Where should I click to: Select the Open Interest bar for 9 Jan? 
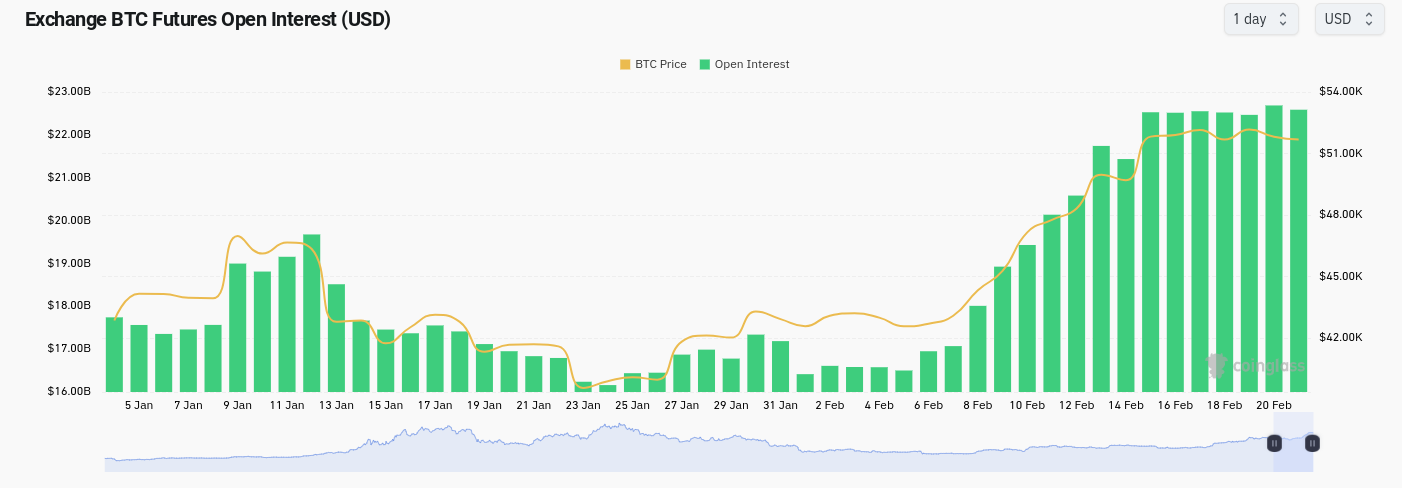point(238,328)
